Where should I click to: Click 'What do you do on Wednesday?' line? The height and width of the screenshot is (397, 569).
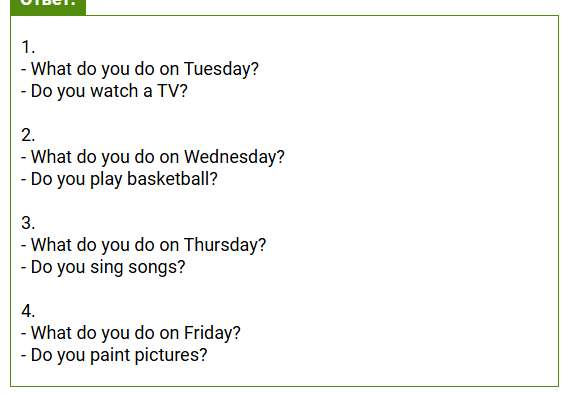(153, 157)
